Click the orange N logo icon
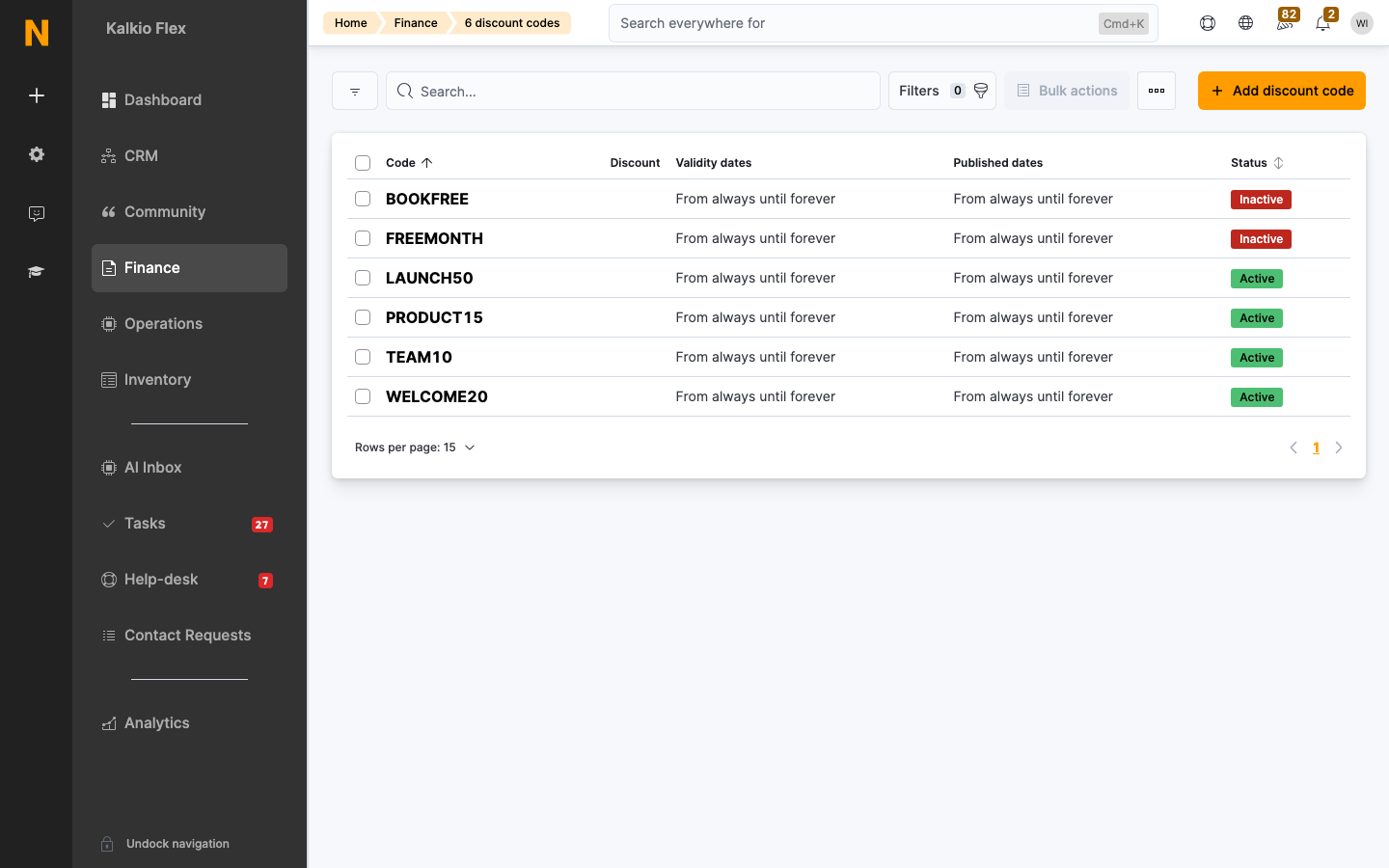 tap(37, 33)
